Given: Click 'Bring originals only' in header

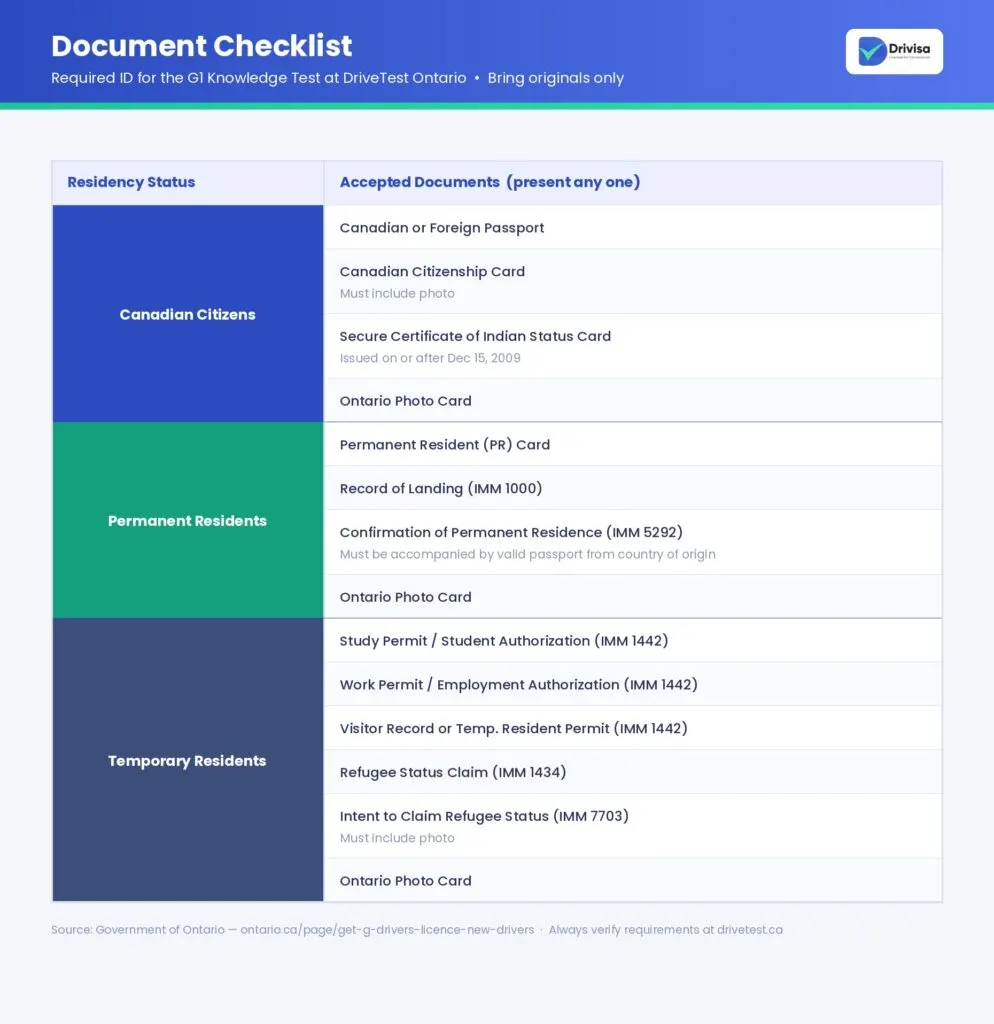Looking at the screenshot, I should [x=556, y=78].
